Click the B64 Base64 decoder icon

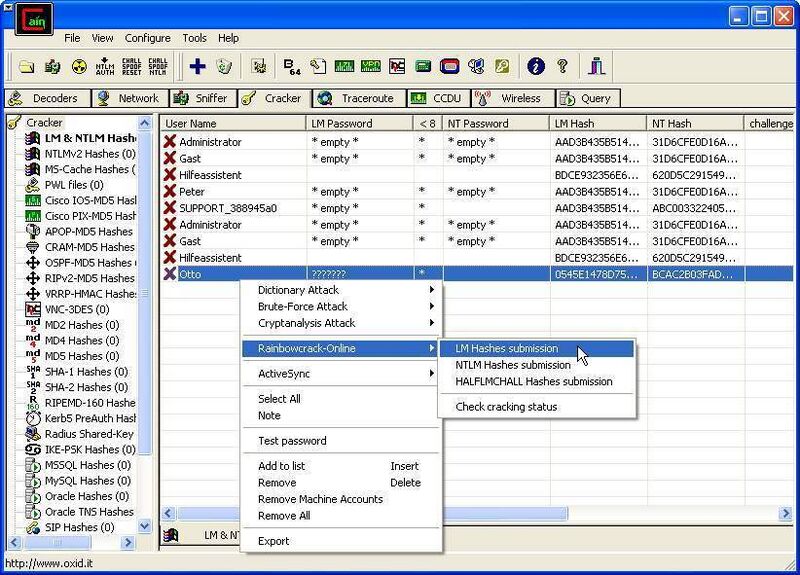pyautogui.click(x=291, y=66)
